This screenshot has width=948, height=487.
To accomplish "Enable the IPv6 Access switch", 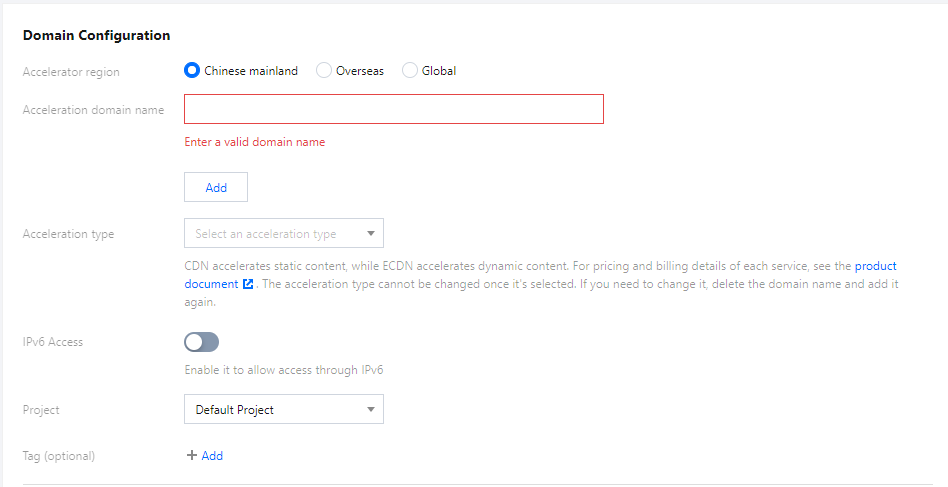I will click(201, 342).
